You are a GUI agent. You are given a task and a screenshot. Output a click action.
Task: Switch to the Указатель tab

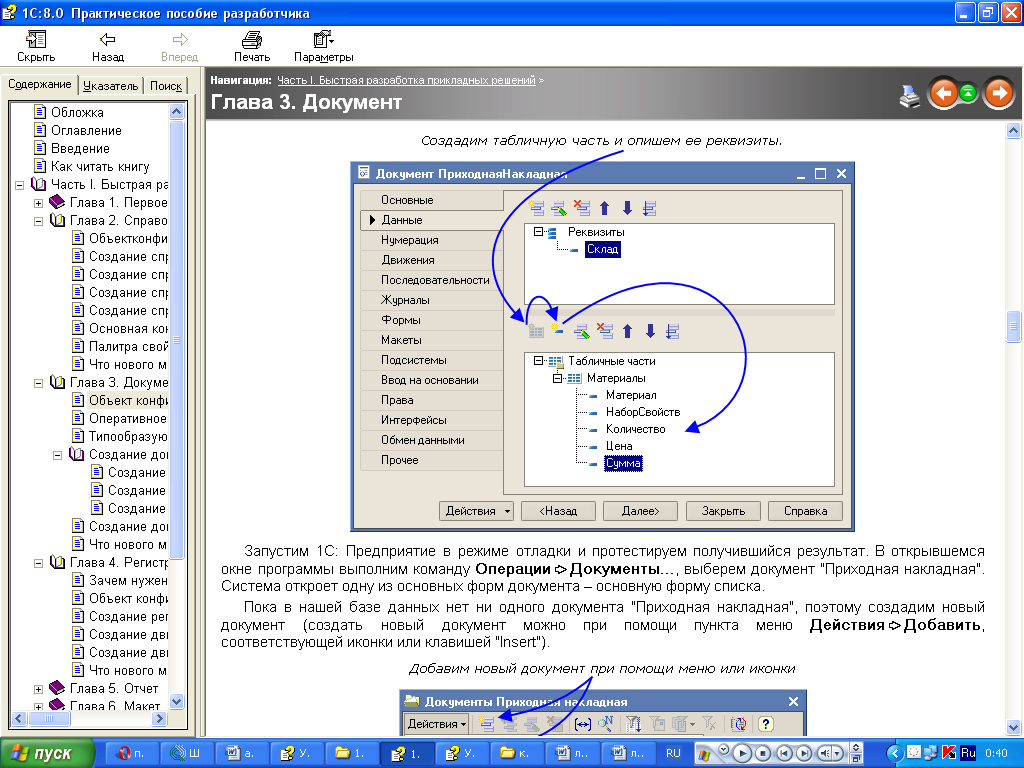[112, 86]
